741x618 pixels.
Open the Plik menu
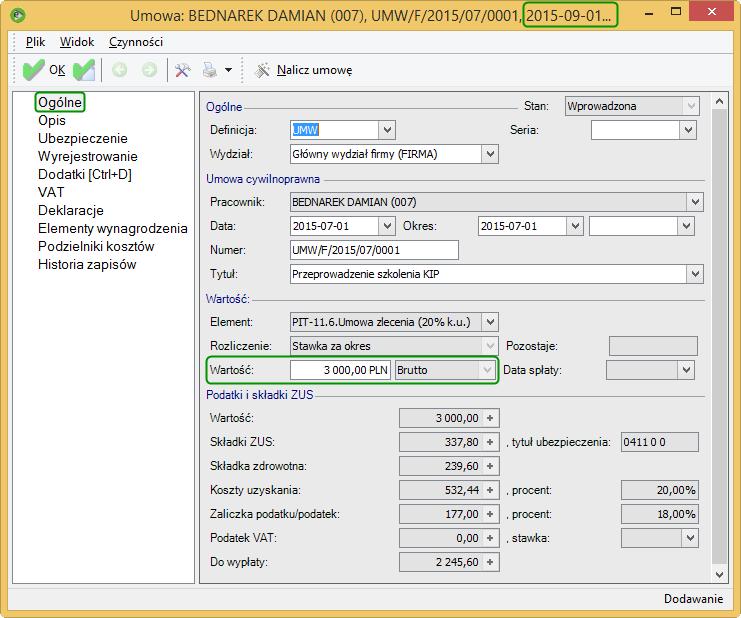(x=35, y=42)
